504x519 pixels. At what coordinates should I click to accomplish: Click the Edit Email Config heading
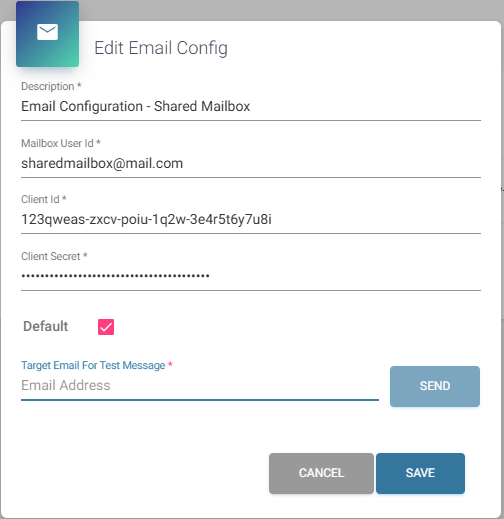[161, 48]
